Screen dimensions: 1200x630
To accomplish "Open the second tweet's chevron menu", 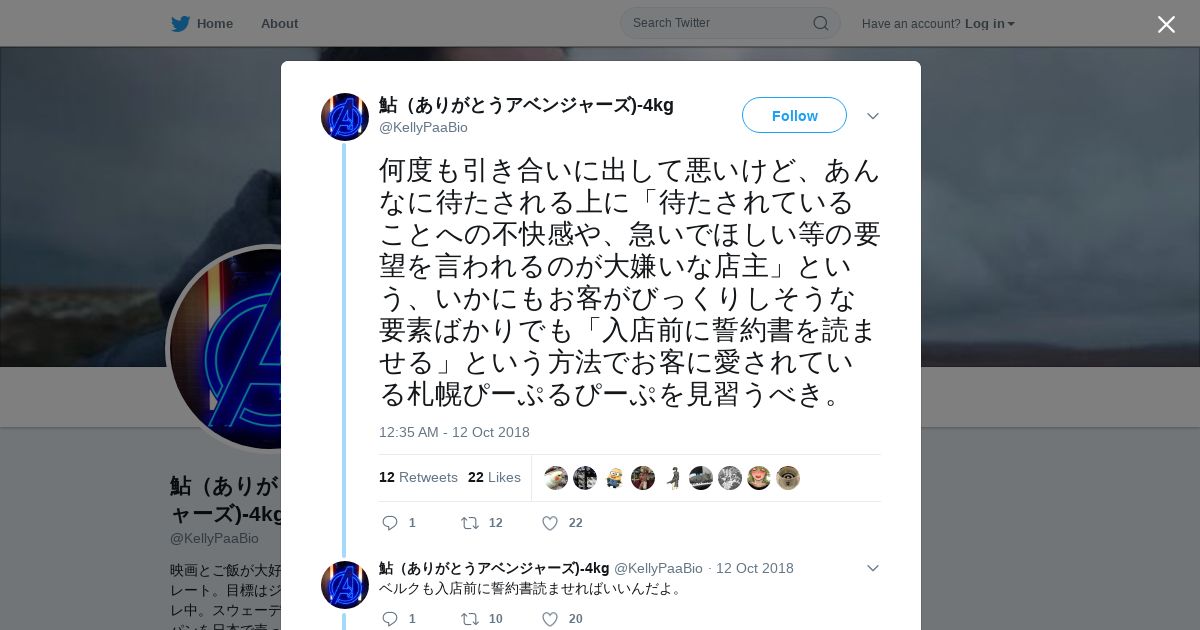I will 873,568.
